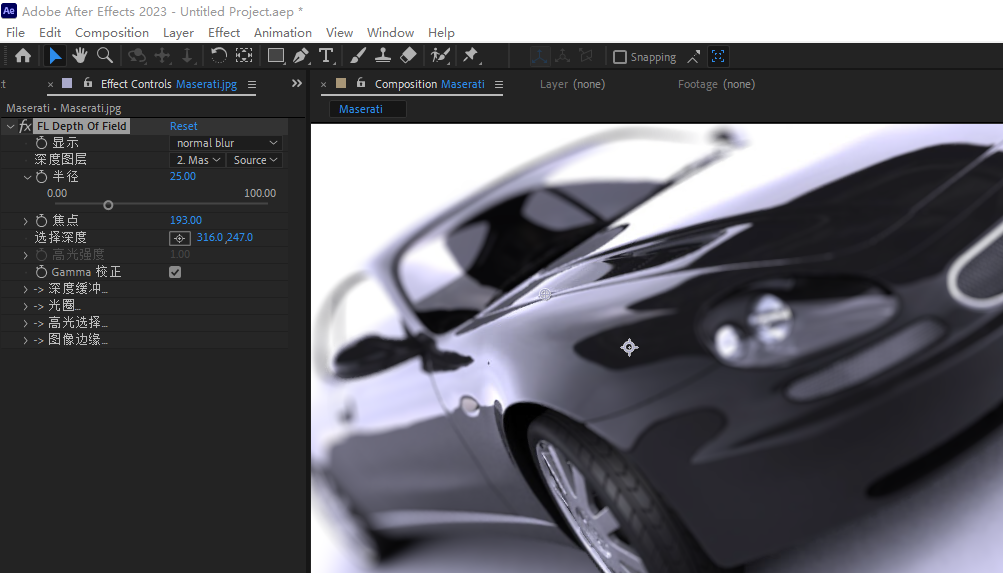Go to the Home screen icon
Image resolution: width=1003 pixels, height=573 pixels.
pos(23,56)
